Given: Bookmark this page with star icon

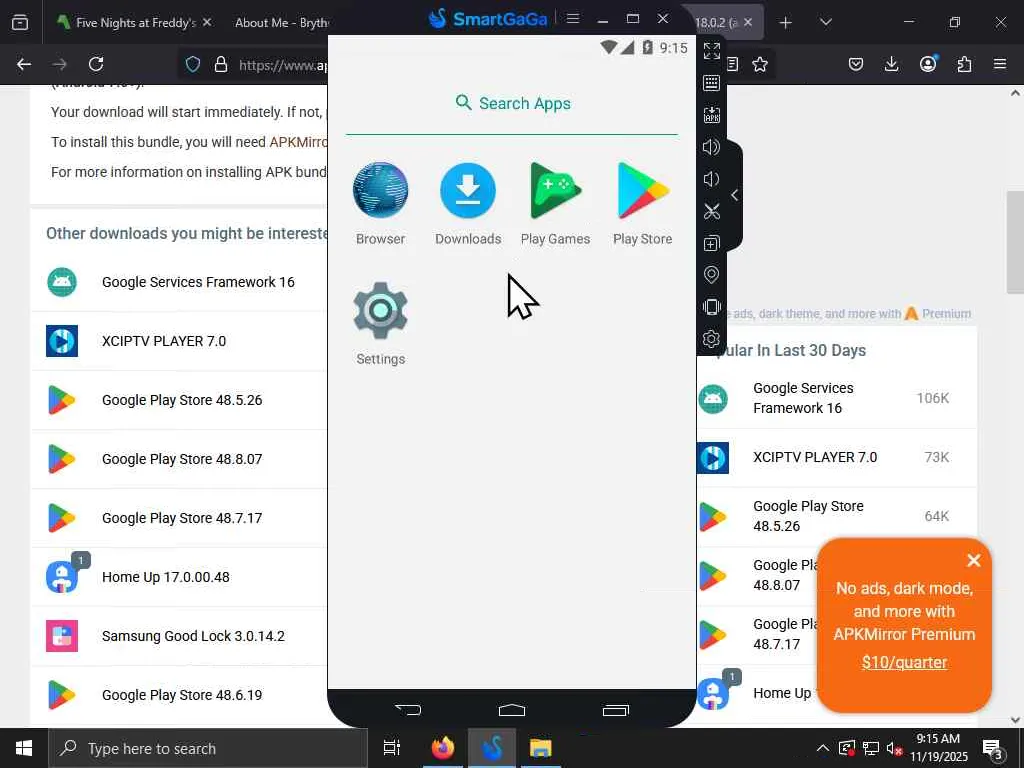Looking at the screenshot, I should (760, 64).
